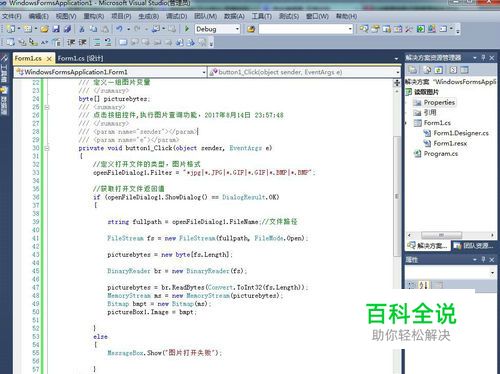This screenshot has width=500, height=374.
Task: Select 引用 node in Solution Explorer
Action: (x=430, y=112)
